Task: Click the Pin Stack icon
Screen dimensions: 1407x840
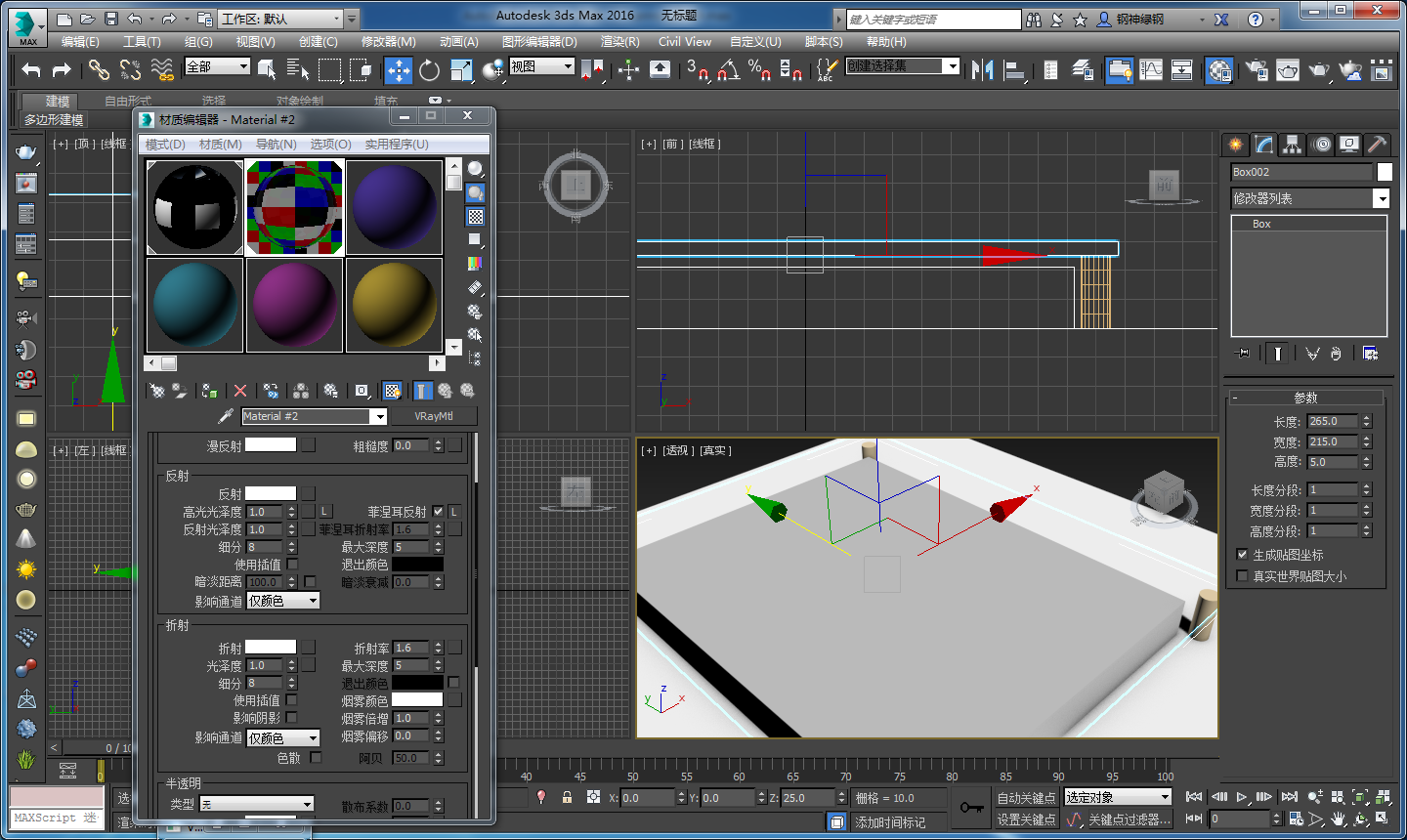Action: [1242, 354]
